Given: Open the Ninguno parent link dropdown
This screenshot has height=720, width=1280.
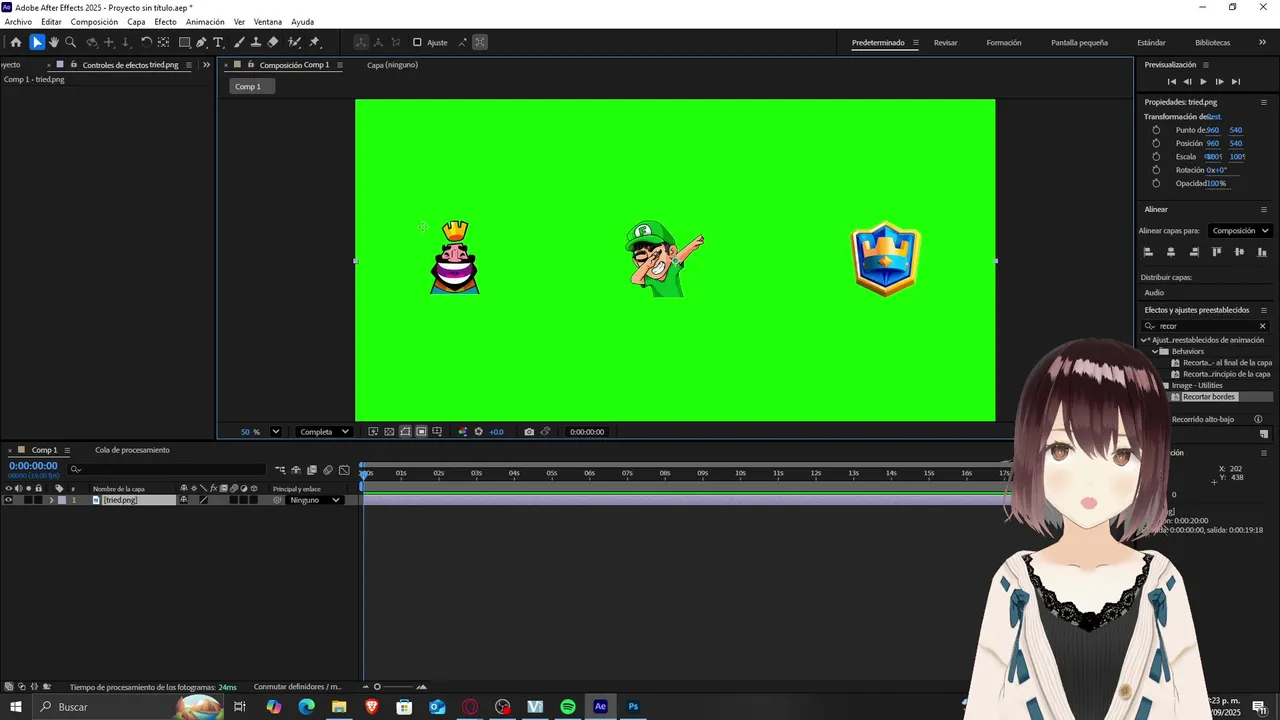Looking at the screenshot, I should pos(313,500).
